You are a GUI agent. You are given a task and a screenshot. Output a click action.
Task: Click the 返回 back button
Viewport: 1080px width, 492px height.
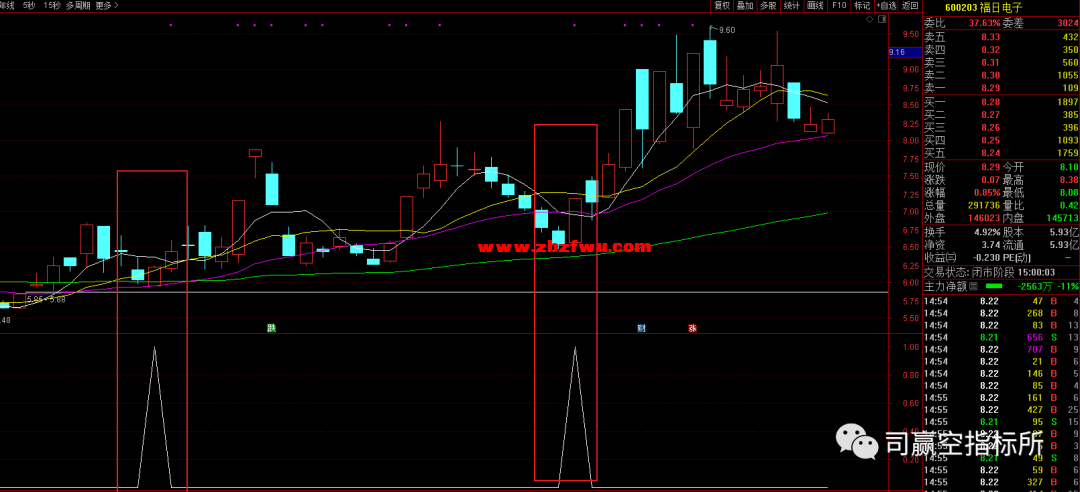pos(910,6)
